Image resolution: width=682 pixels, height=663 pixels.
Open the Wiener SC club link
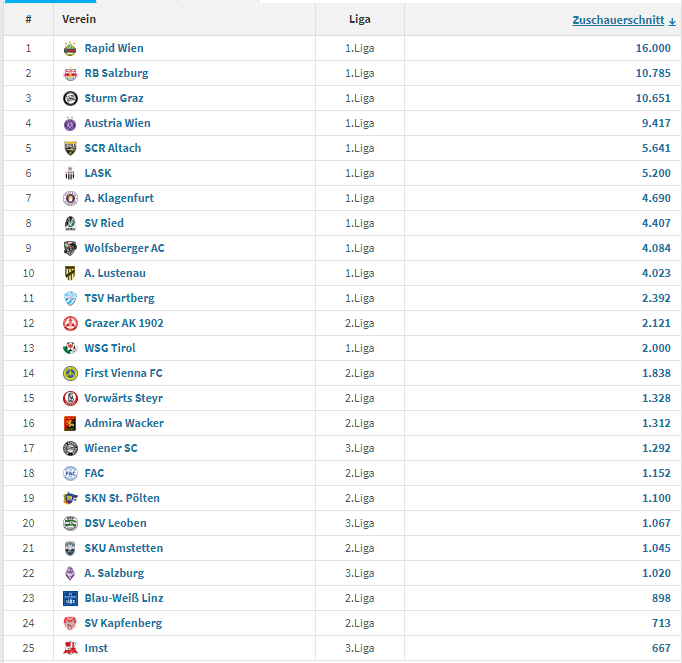[111, 448]
